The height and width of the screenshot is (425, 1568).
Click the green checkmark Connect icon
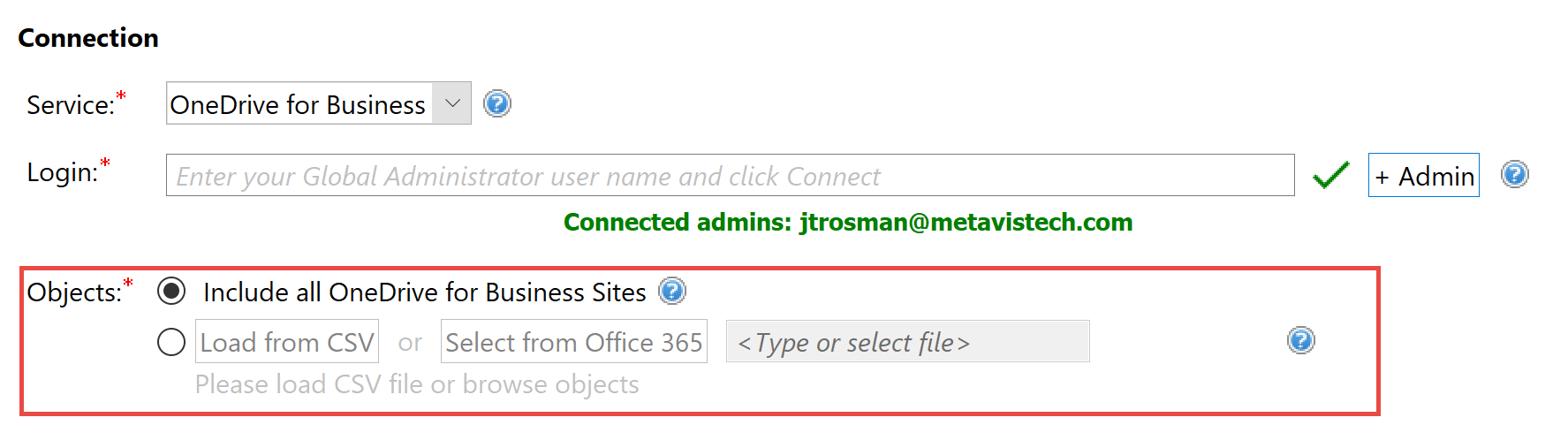1330,175
